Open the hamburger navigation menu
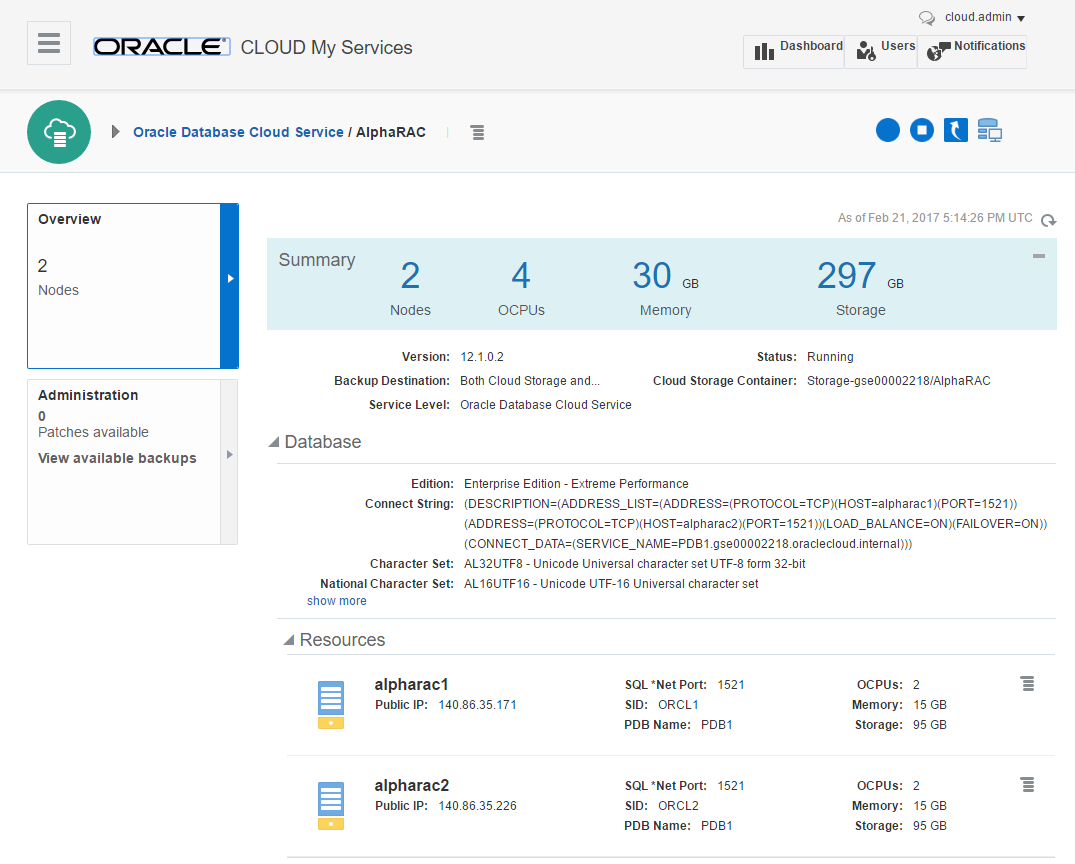The height and width of the screenshot is (864, 1075). pos(49,43)
